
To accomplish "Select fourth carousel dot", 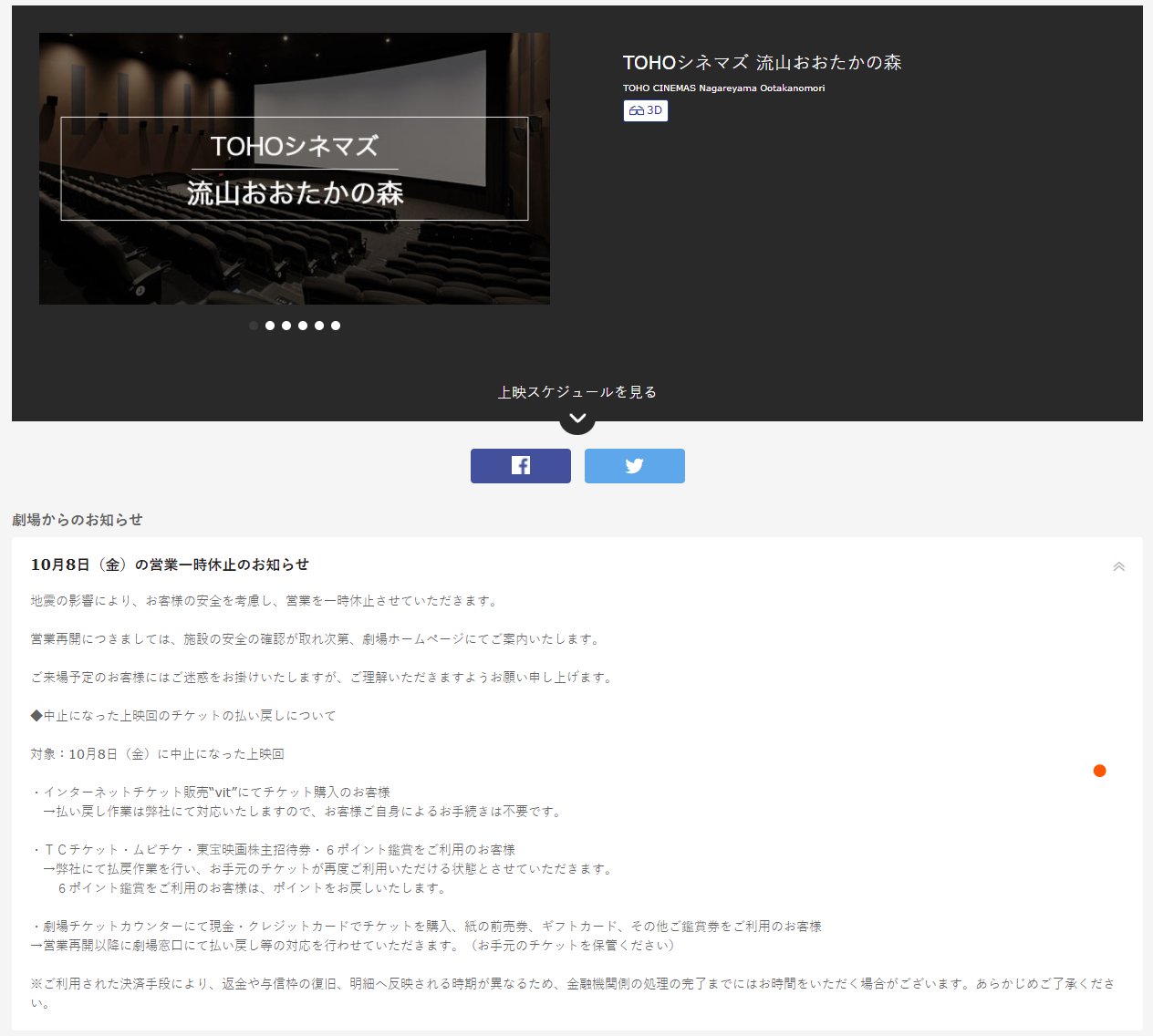I will (x=303, y=326).
